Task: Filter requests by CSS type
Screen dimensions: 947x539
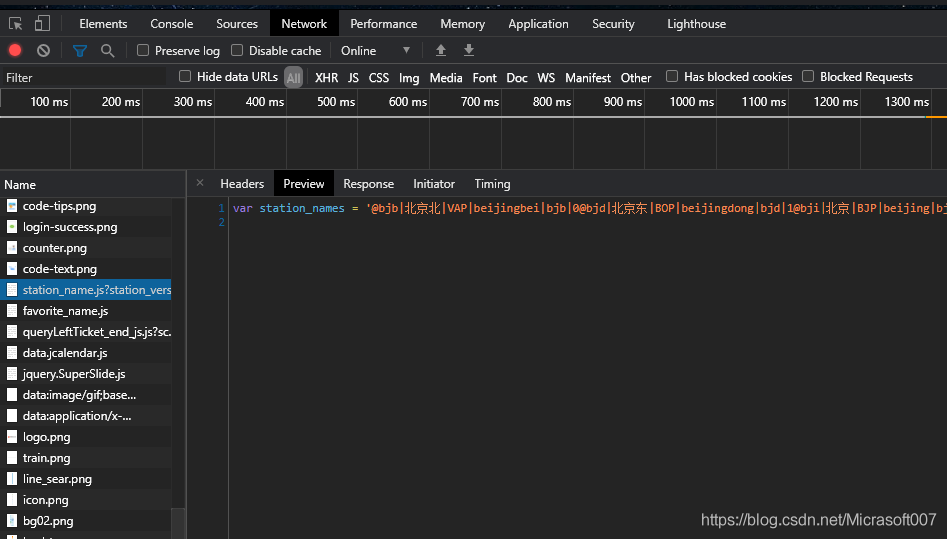Action: coord(379,77)
